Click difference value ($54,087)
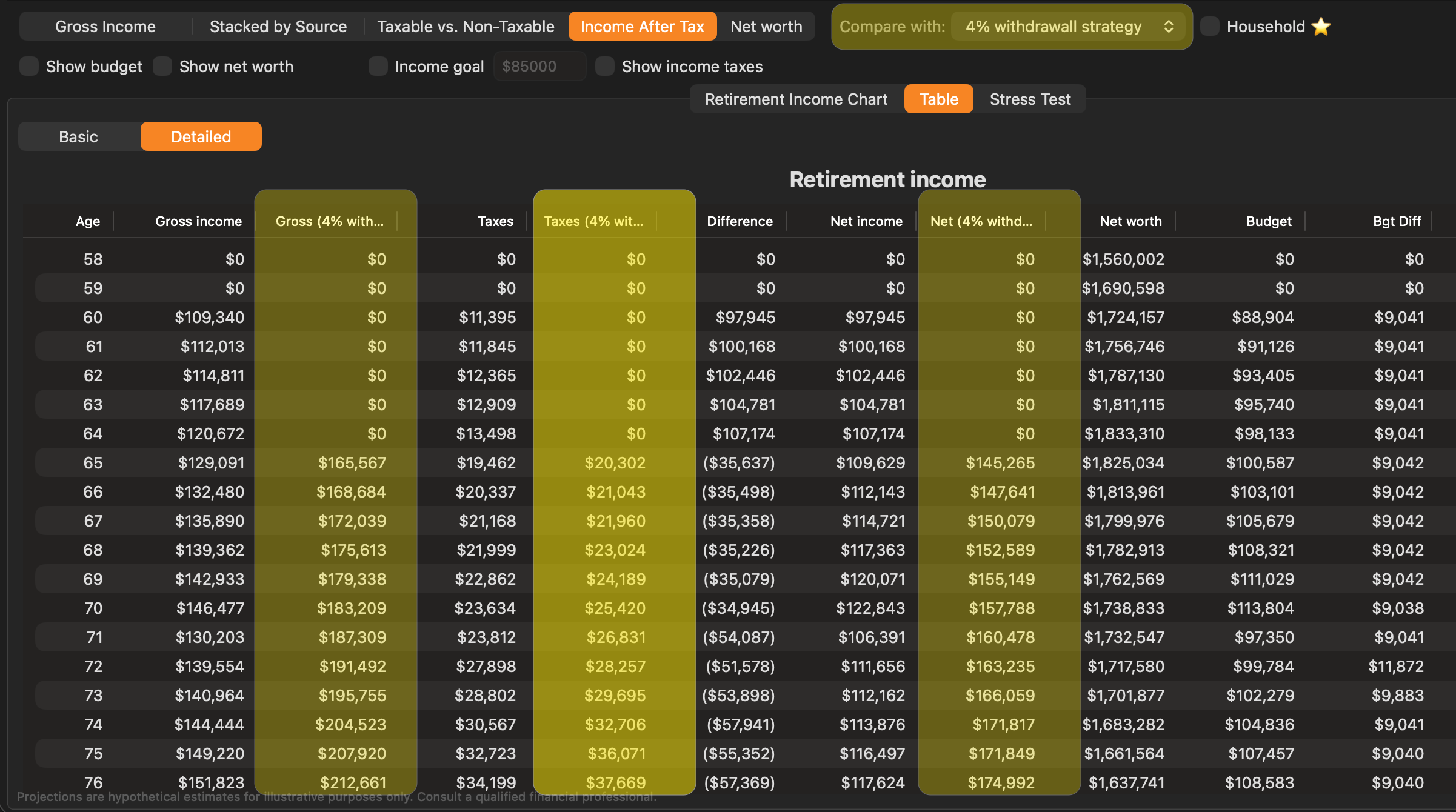The image size is (1456, 812). click(739, 637)
